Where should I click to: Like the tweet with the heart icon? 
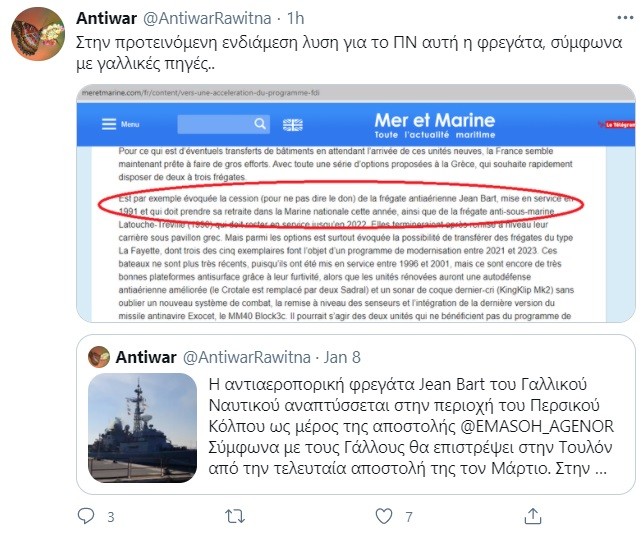click(x=382, y=516)
